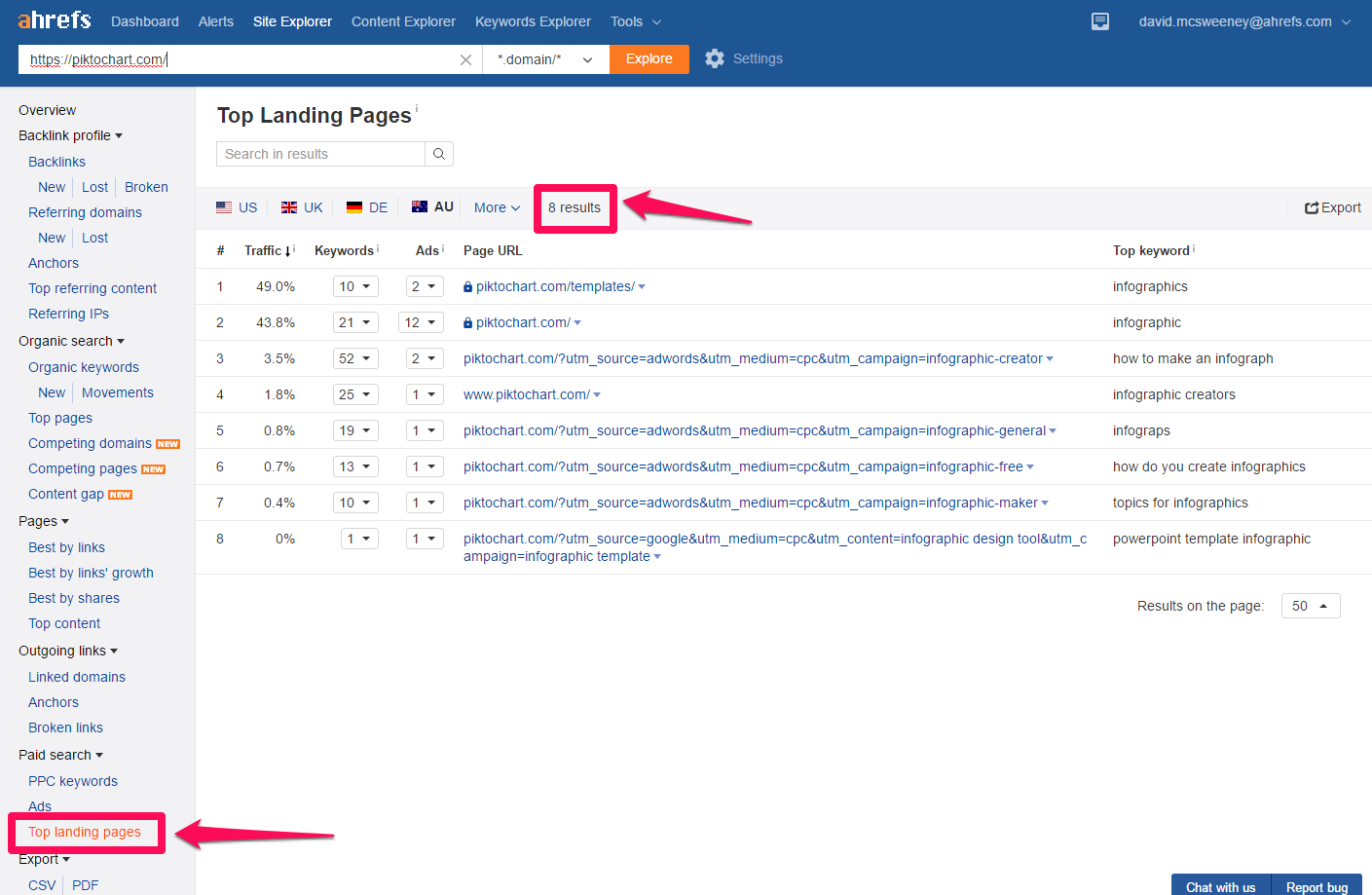This screenshot has width=1372, height=895.
Task: Open Overview in sidebar
Action: pos(47,110)
